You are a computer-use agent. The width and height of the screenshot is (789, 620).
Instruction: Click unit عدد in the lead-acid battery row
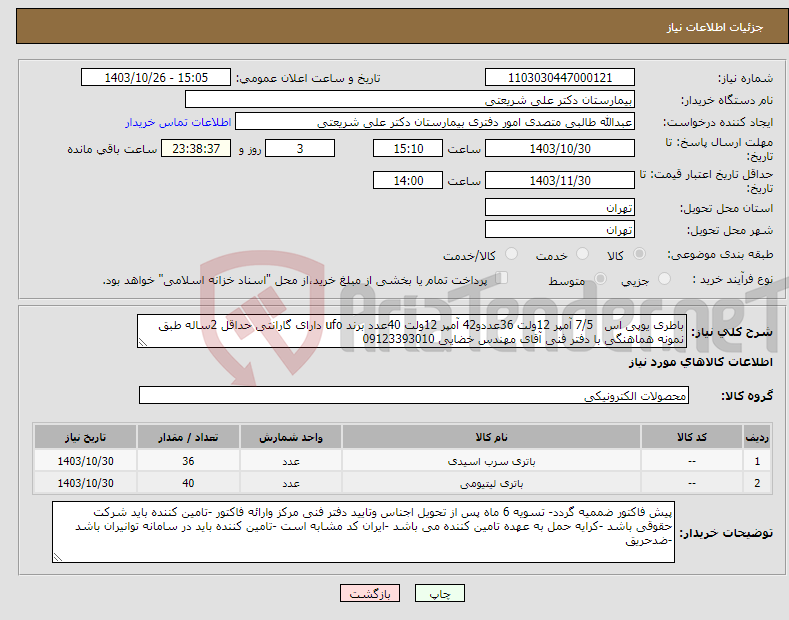pos(291,461)
